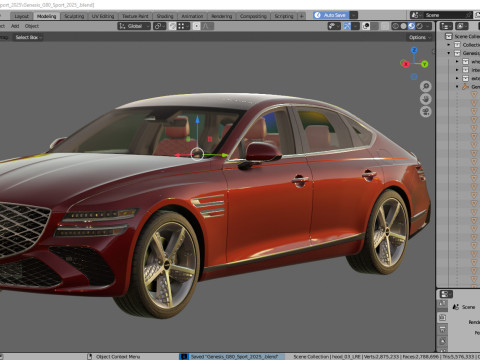Open the viewport shading options dropdown arrow
480x360 pixels.
point(428,26)
